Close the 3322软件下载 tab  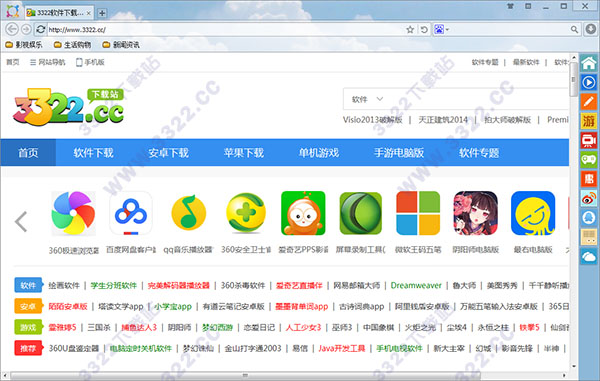88,13
